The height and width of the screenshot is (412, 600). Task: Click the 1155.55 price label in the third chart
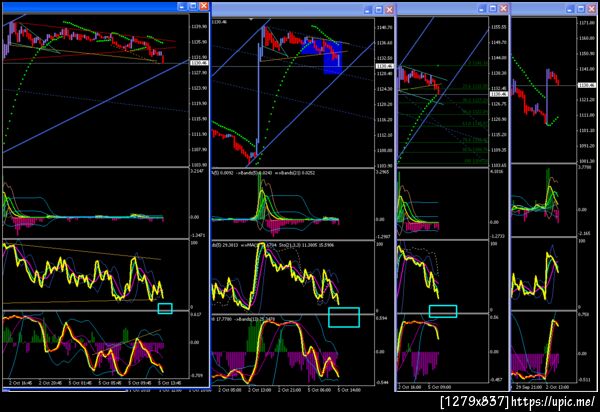pyautogui.click(x=499, y=27)
